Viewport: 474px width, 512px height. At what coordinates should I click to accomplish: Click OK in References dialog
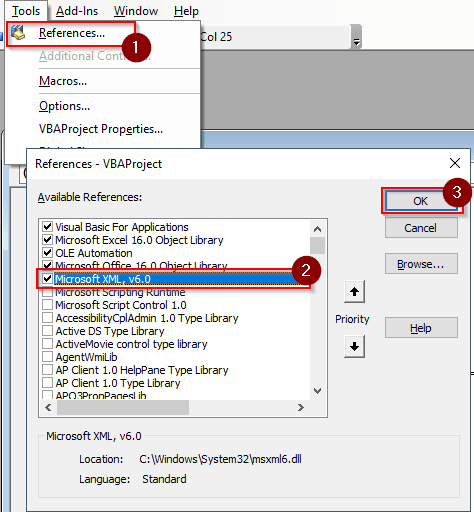point(420,201)
